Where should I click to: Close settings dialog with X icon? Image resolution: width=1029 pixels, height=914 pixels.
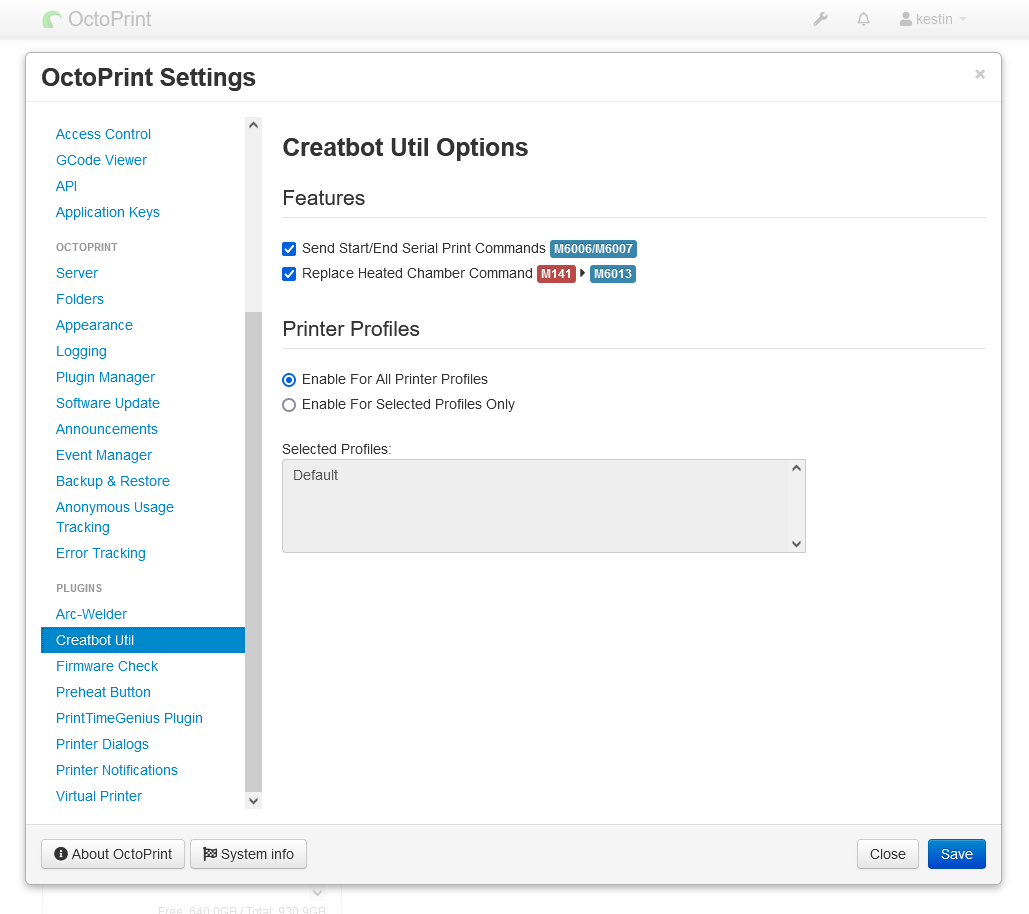pos(980,74)
